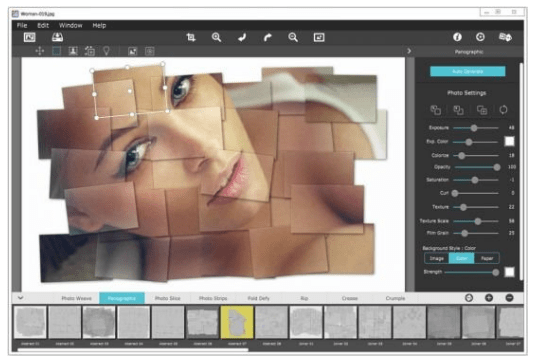Open the white Exp. Color swatch
This screenshot has width=533, height=360.
click(509, 141)
